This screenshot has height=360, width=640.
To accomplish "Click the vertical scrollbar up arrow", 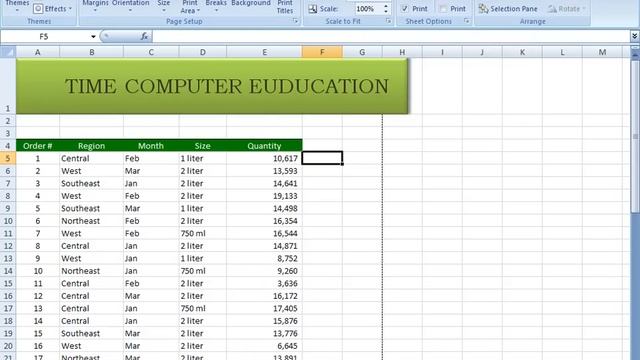I will click(635, 56).
